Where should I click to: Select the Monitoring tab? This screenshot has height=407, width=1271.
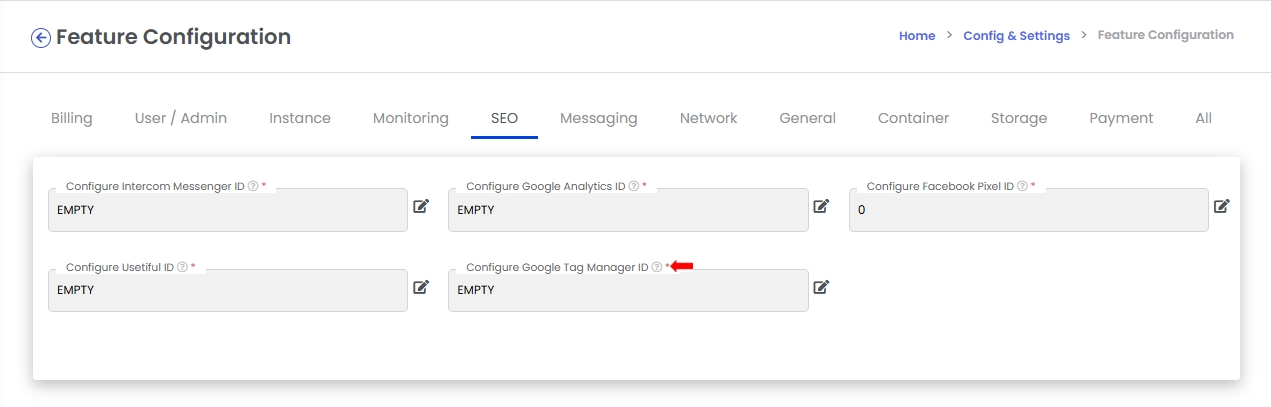coord(411,118)
